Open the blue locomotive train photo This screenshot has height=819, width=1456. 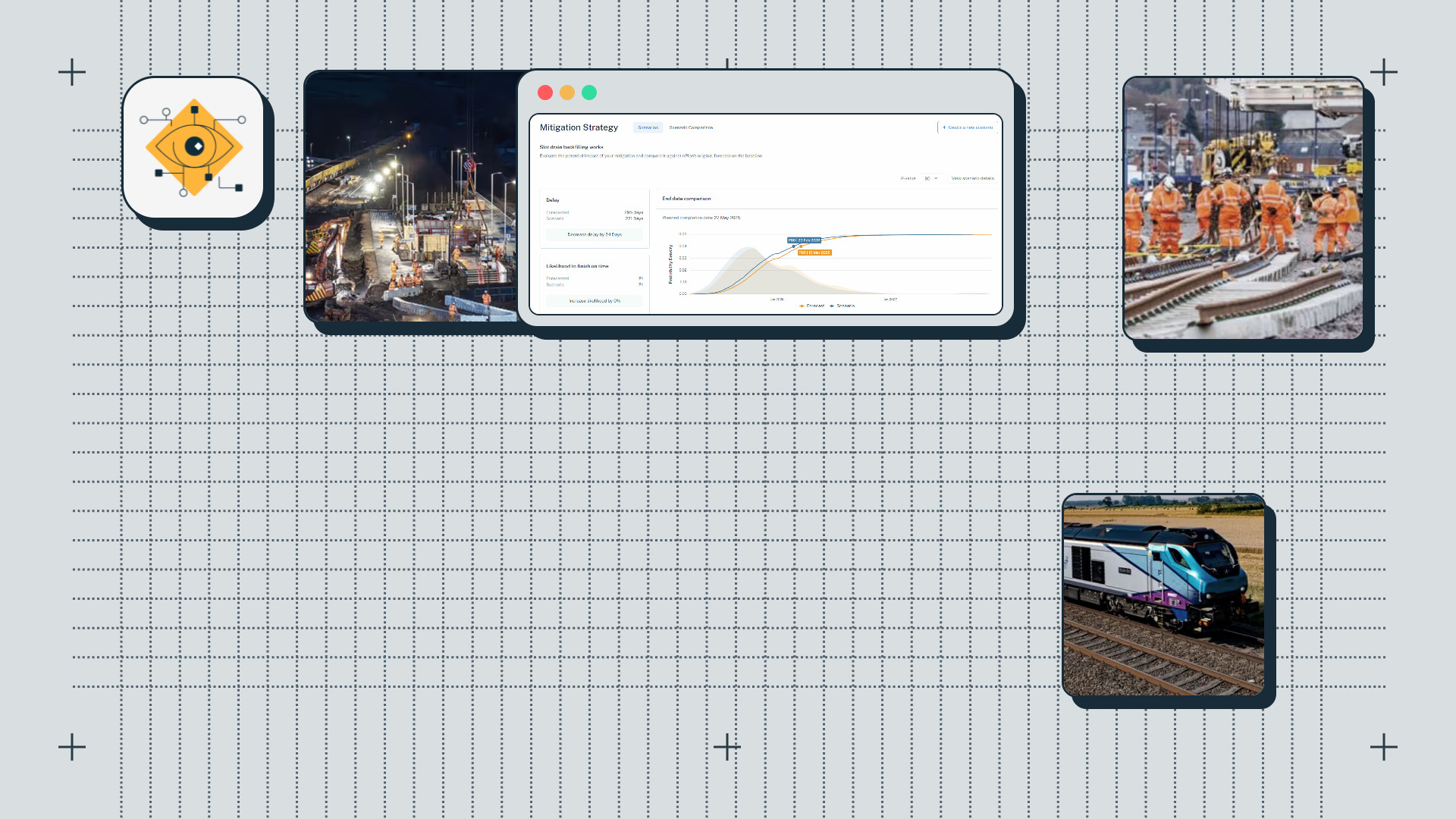click(1163, 595)
